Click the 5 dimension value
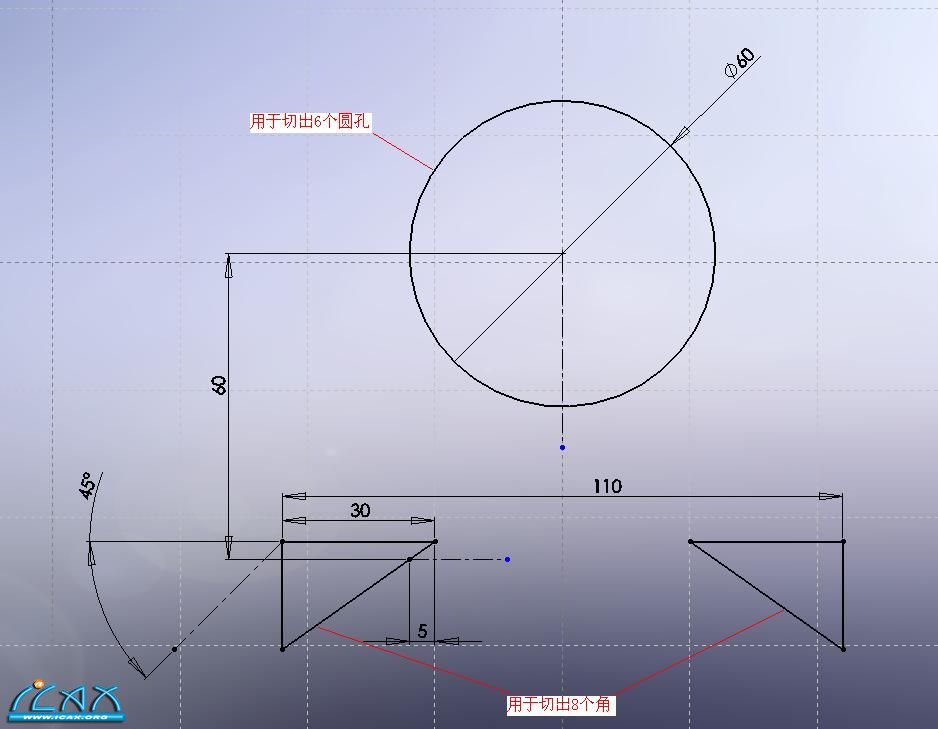 pos(422,631)
